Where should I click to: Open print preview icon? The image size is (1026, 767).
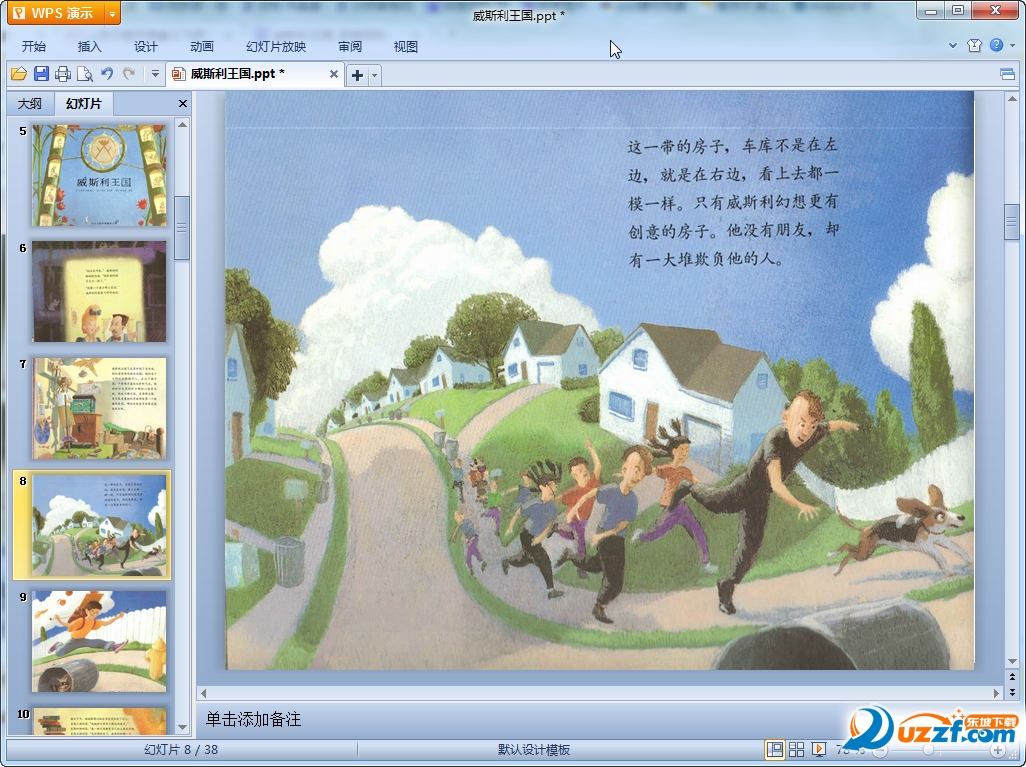(x=84, y=74)
